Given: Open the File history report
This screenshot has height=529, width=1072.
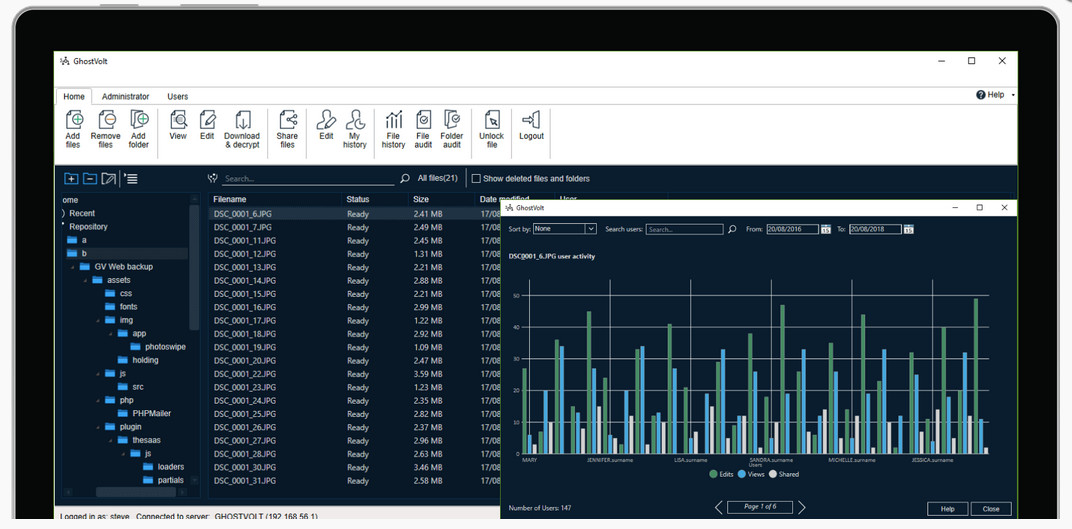Looking at the screenshot, I should click(x=393, y=121).
